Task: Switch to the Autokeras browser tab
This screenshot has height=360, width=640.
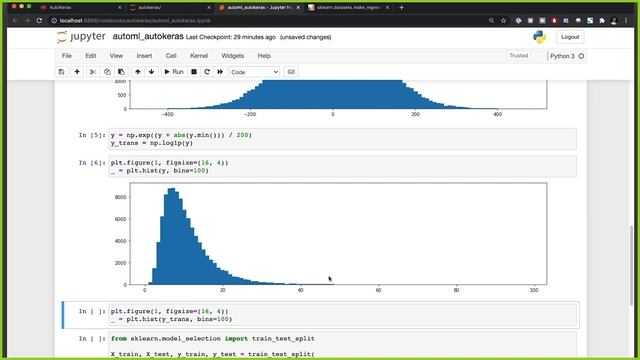Action: [80, 7]
